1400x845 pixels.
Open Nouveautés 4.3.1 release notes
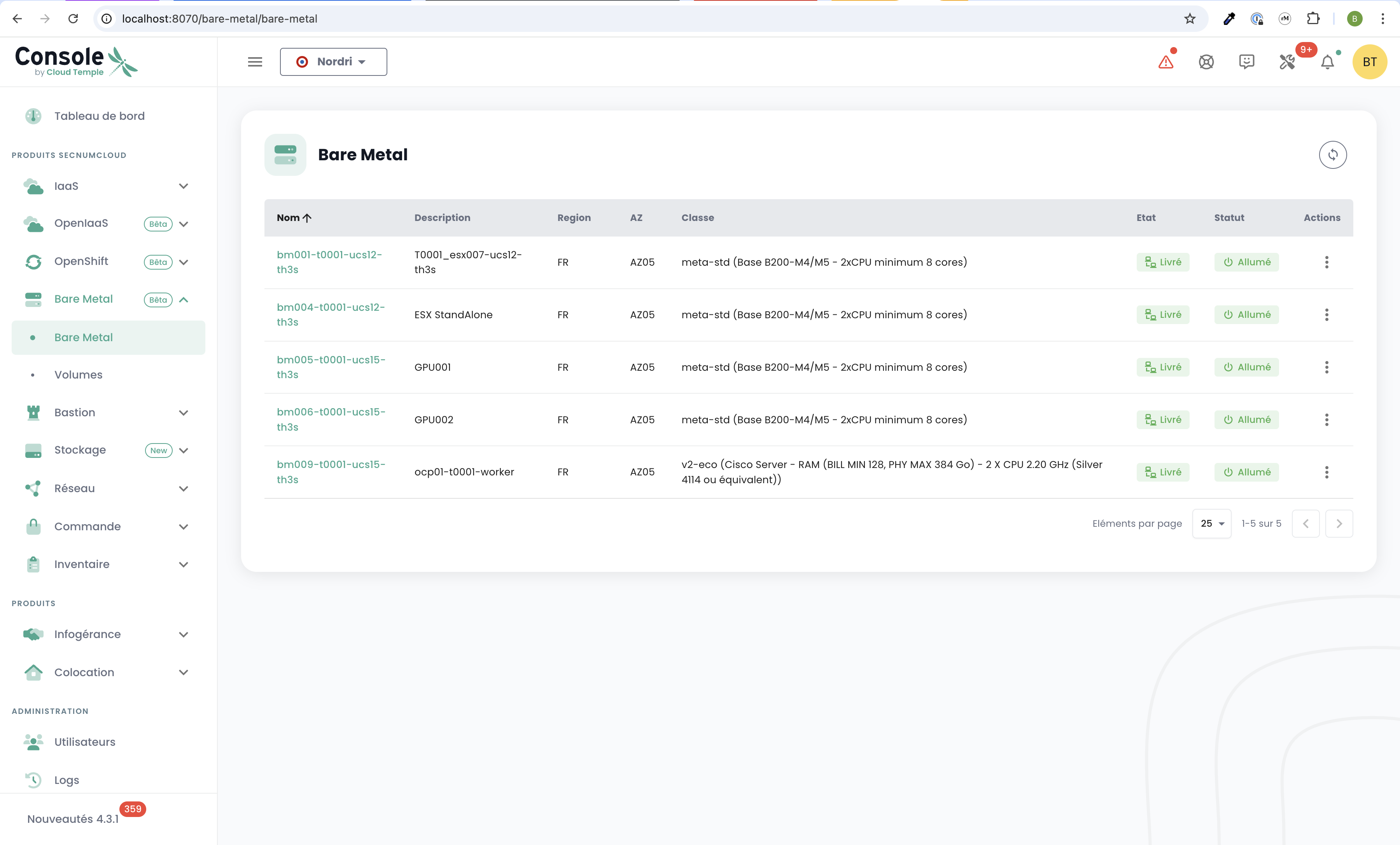73,818
